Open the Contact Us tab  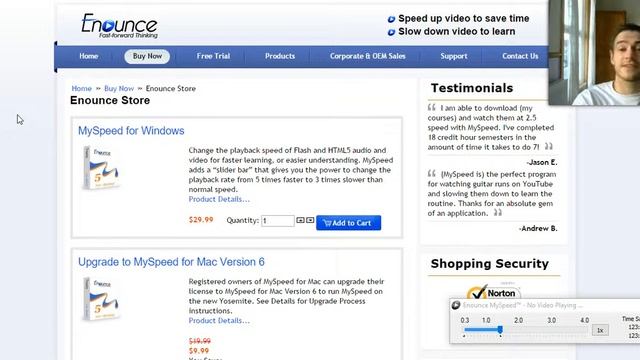click(520, 56)
